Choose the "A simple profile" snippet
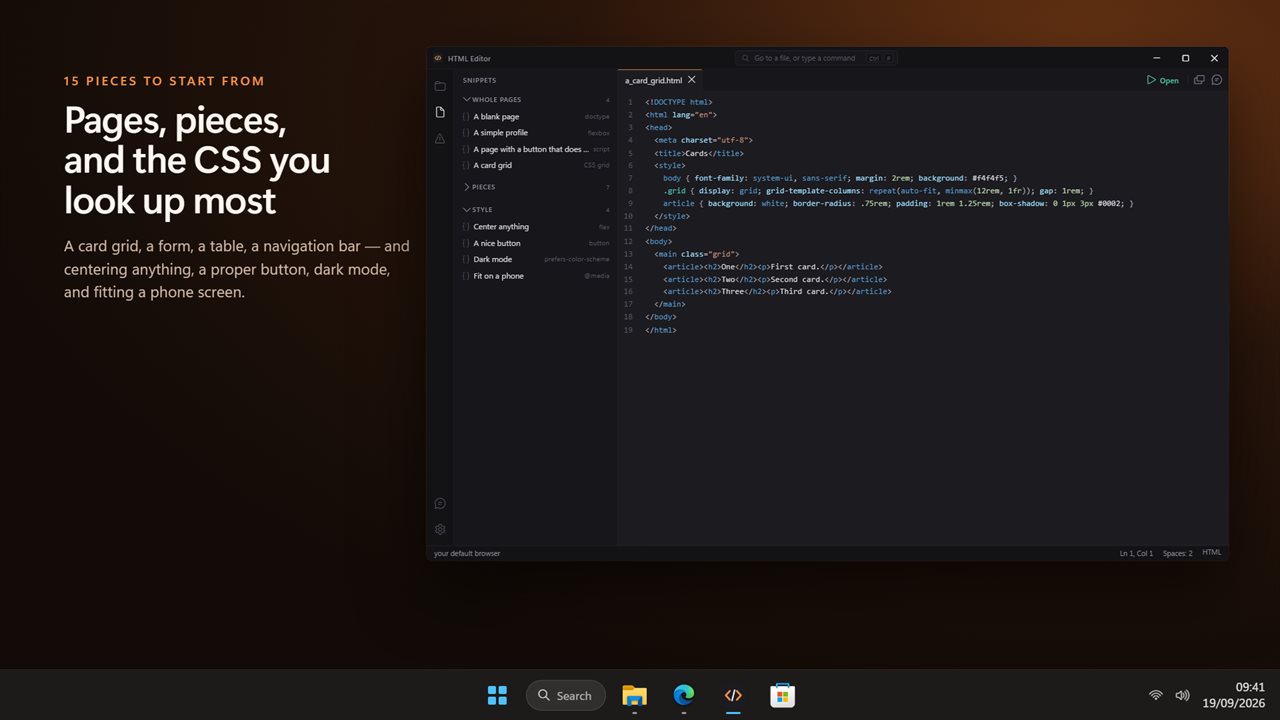The width and height of the screenshot is (1280, 720). pyautogui.click(x=536, y=133)
